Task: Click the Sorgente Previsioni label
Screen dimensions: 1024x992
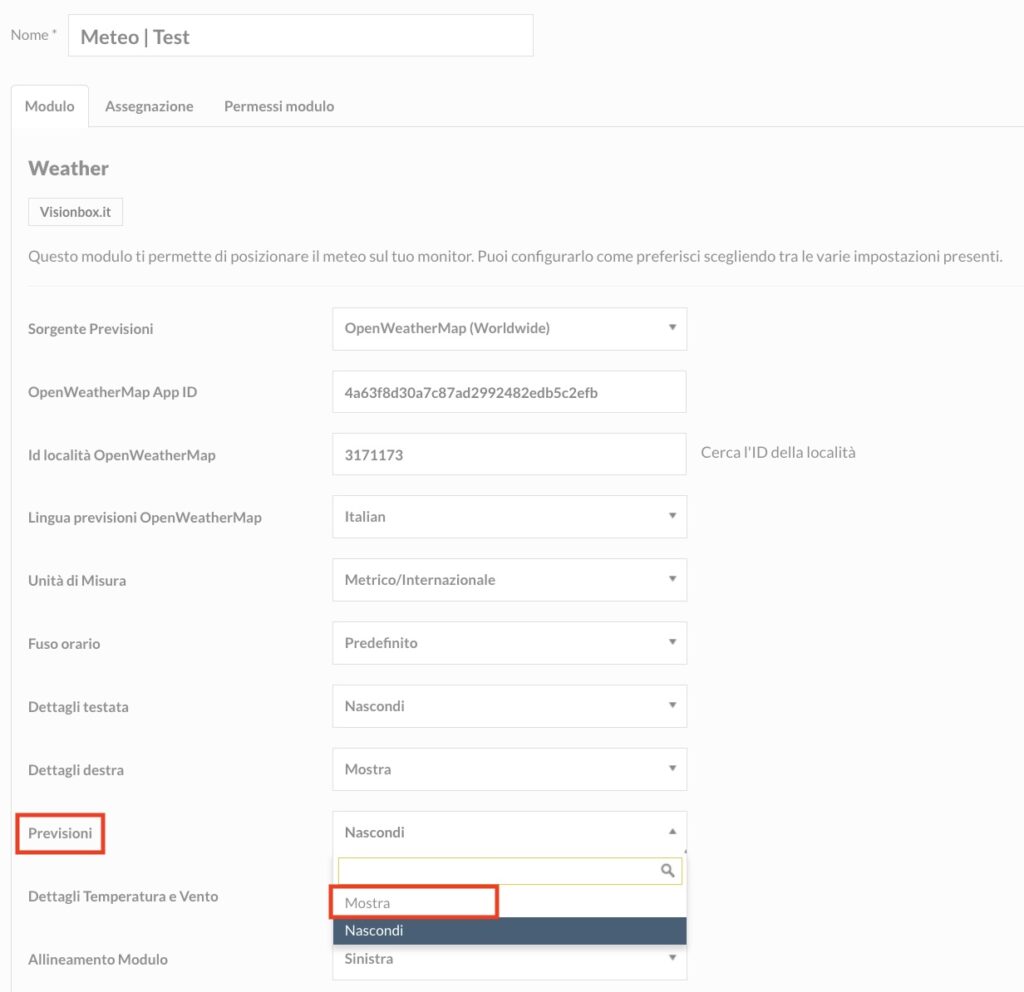Action: tap(91, 328)
